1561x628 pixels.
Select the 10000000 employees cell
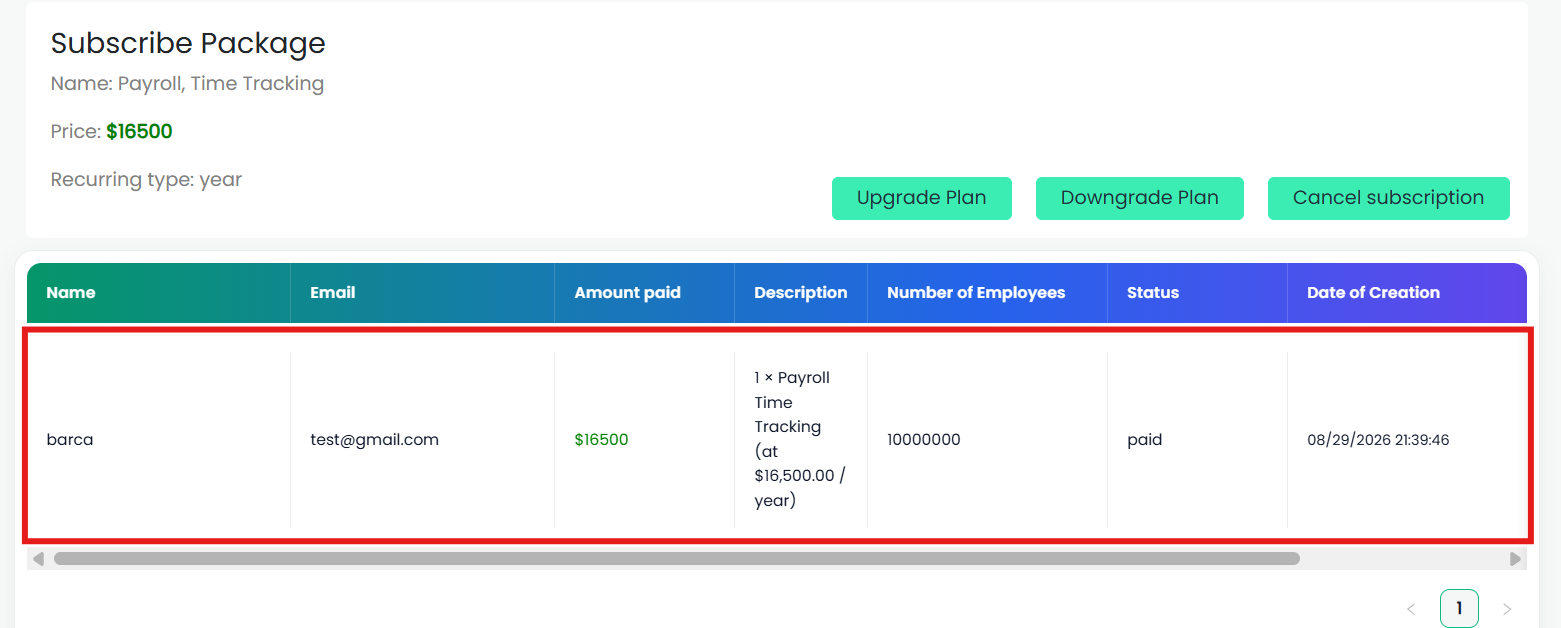(988, 440)
